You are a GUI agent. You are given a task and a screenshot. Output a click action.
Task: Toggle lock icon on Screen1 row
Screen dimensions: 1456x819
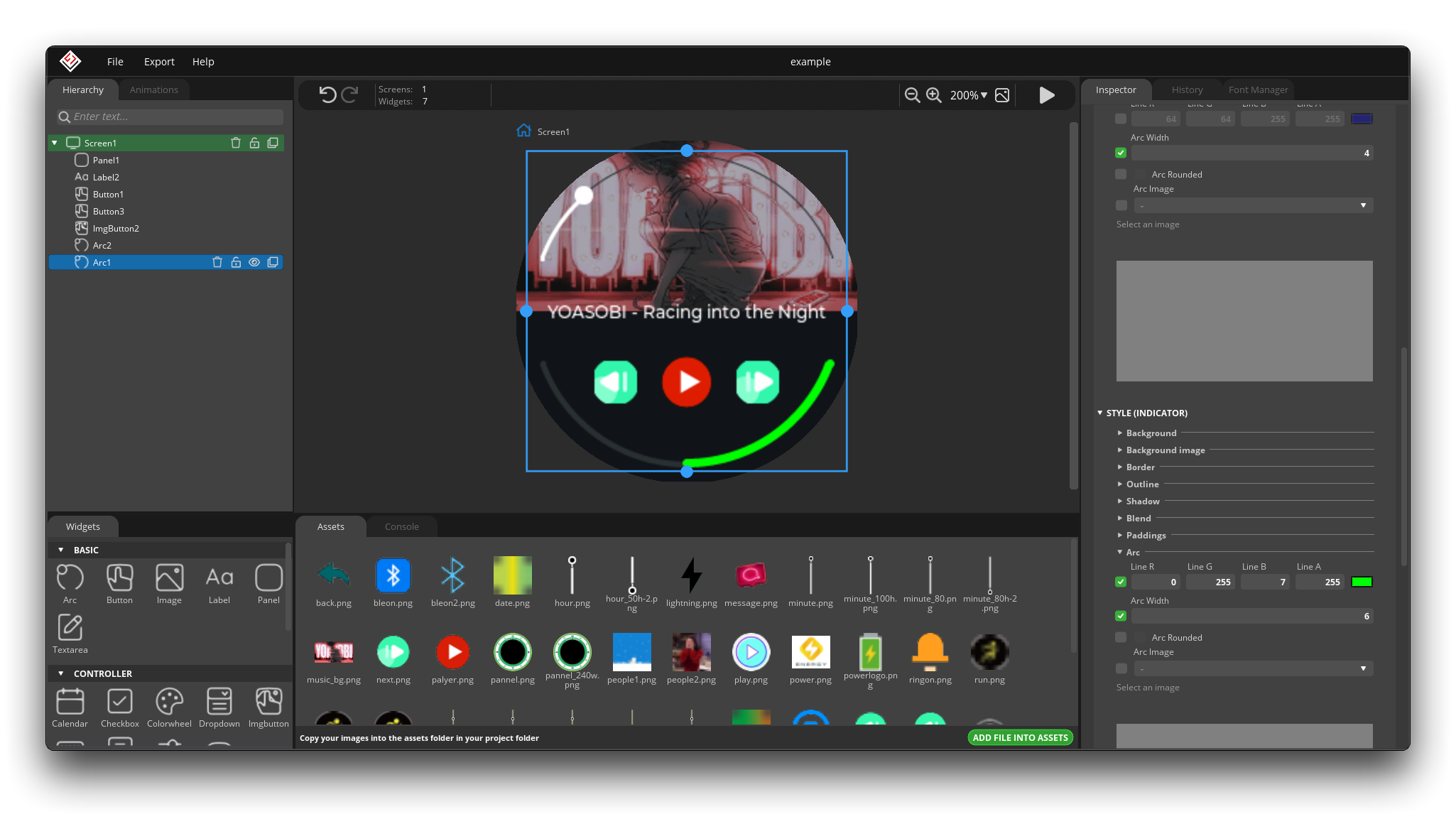click(254, 143)
